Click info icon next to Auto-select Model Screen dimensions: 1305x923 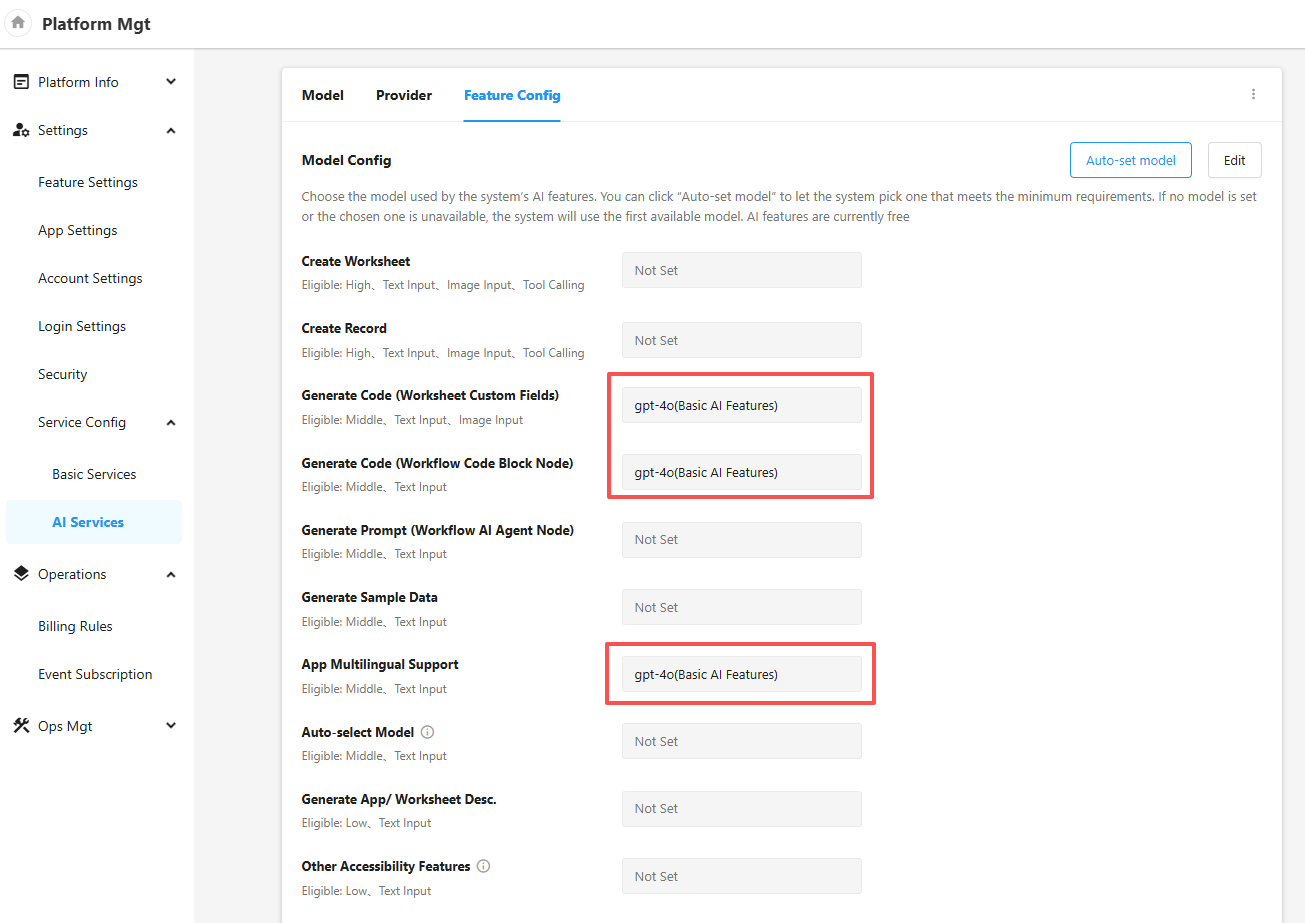pos(428,732)
